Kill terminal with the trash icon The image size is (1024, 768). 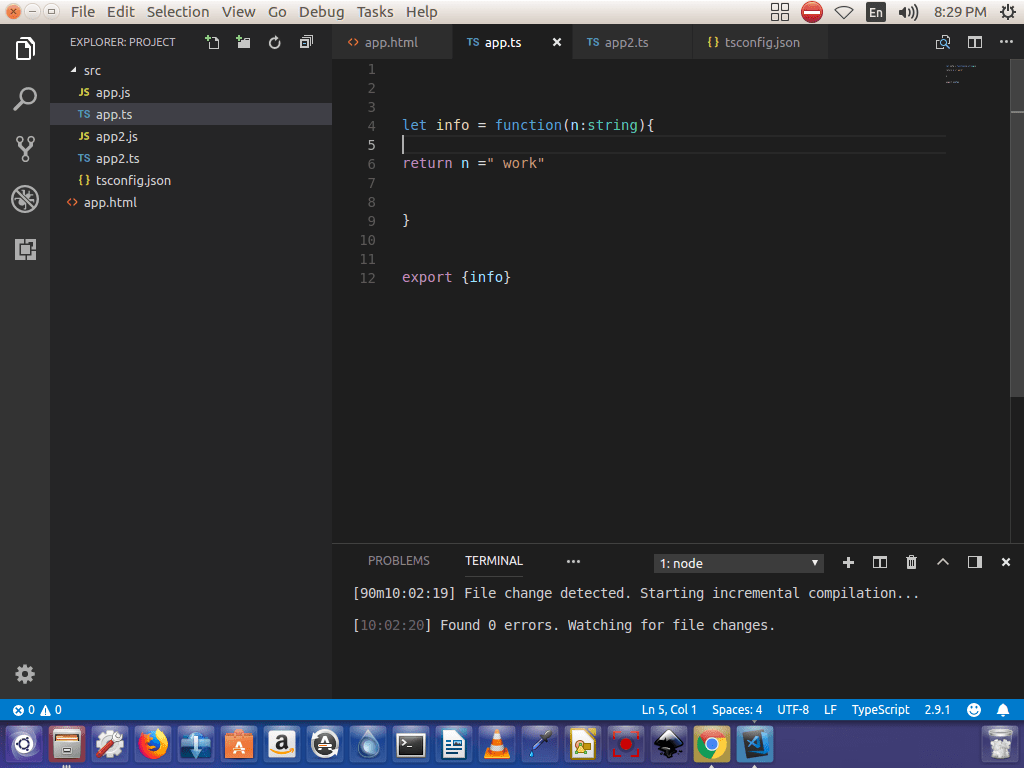click(x=911, y=562)
